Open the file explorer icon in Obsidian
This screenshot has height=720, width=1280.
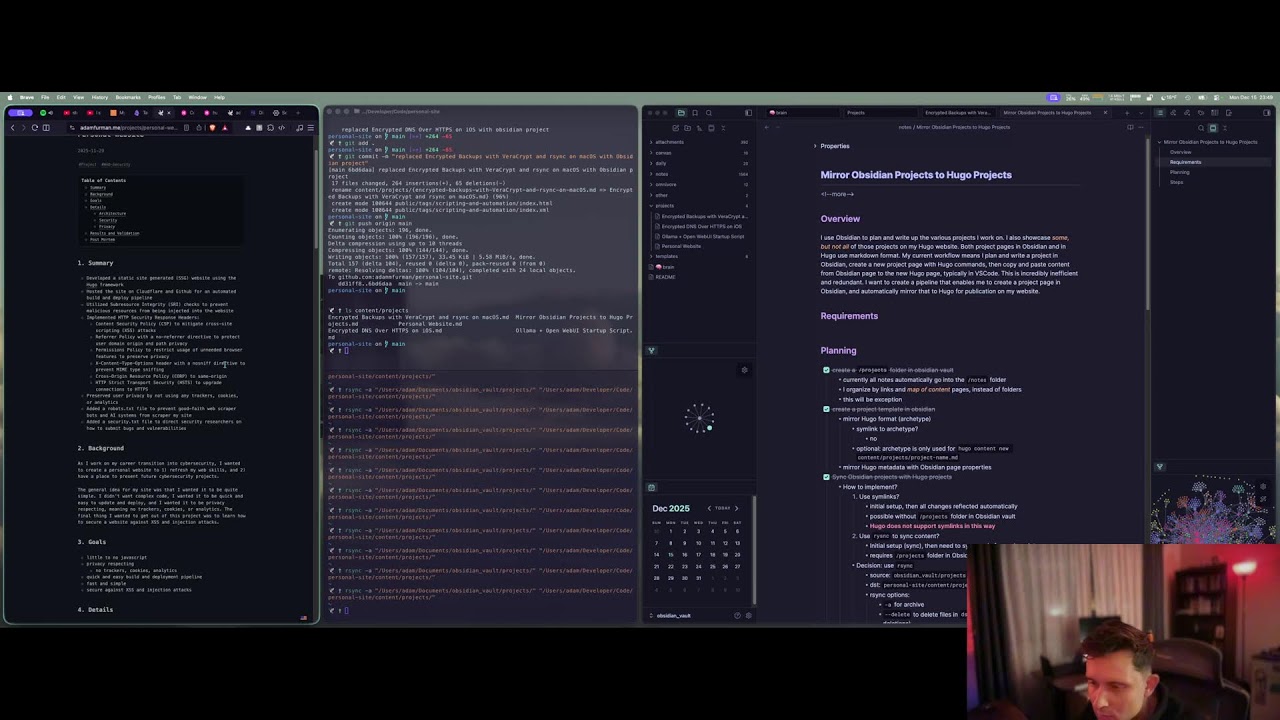pyautogui.click(x=681, y=113)
